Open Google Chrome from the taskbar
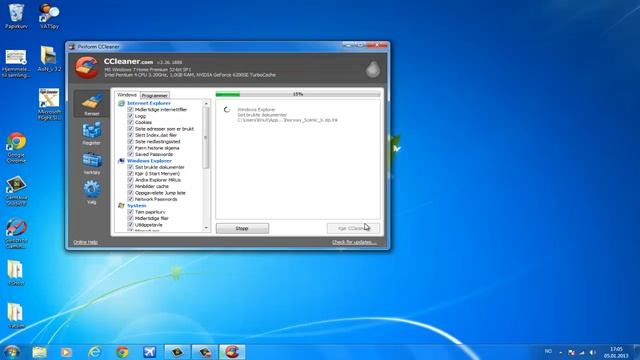640x360 pixels. click(122, 352)
